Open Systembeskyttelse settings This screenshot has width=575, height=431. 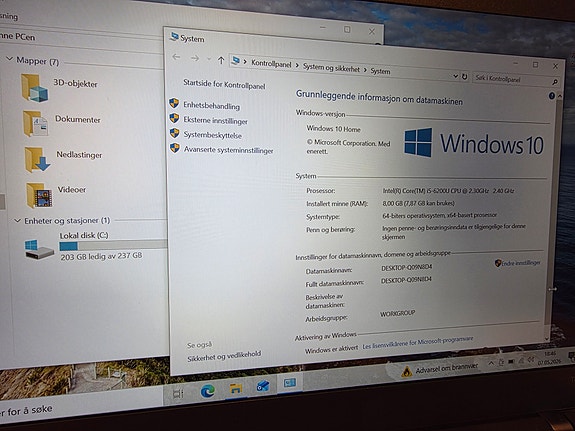(x=213, y=135)
